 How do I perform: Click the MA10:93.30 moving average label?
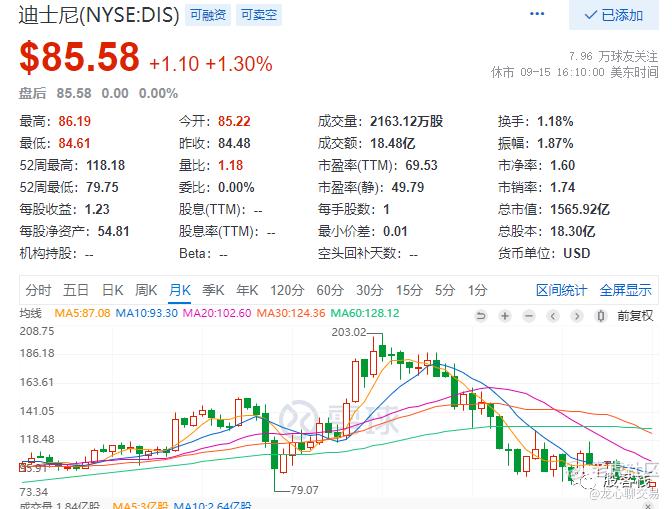(x=147, y=313)
